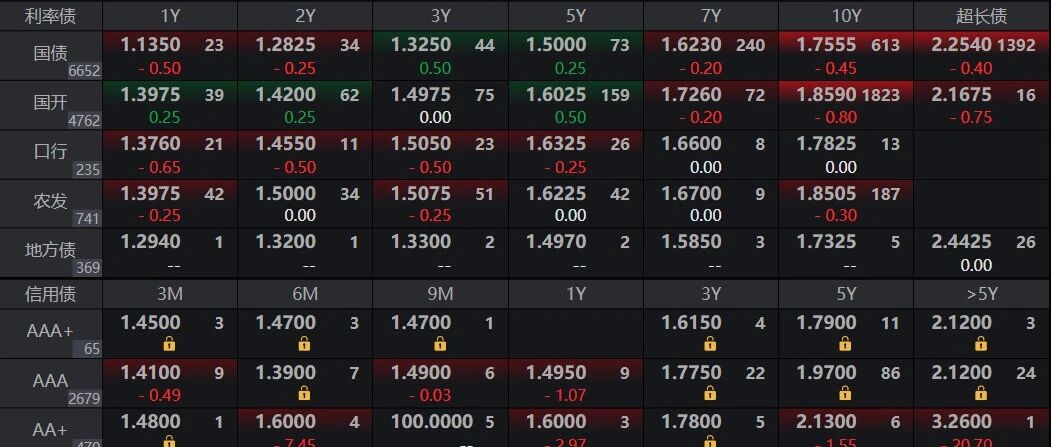1051x447 pixels.
Task: Click AAA+ 5Y yield 1.7900
Action: point(826,322)
